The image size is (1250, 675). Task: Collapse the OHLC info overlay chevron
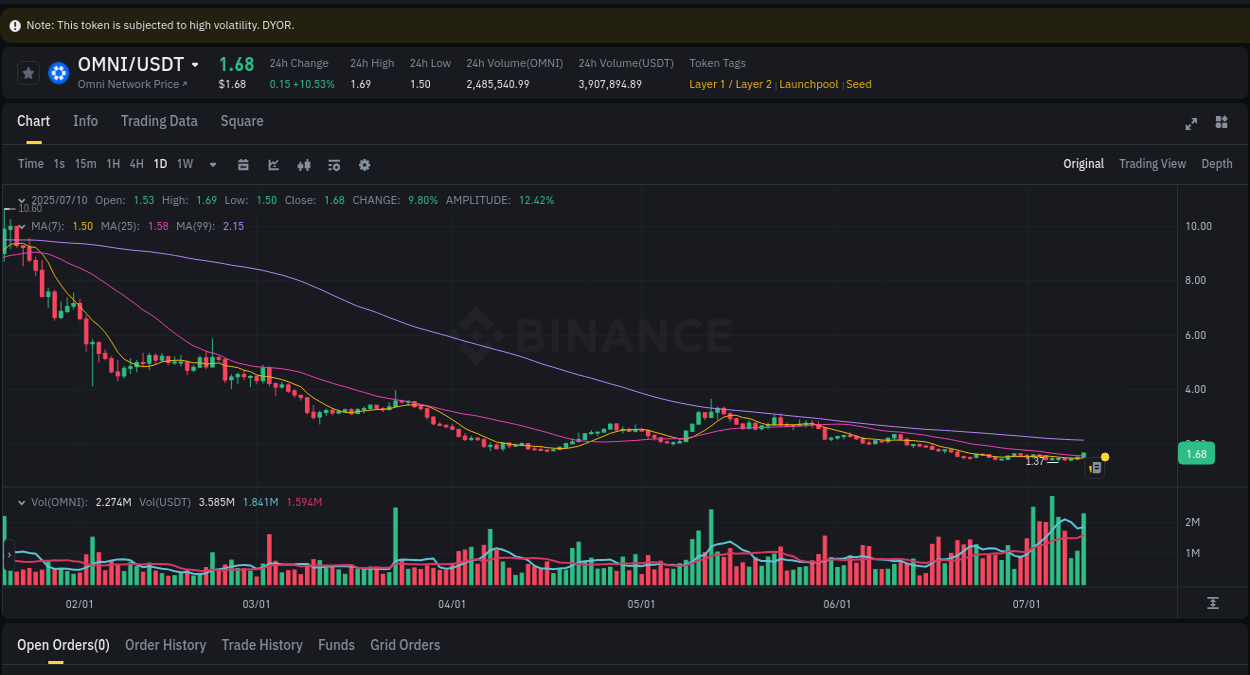click(x=22, y=200)
